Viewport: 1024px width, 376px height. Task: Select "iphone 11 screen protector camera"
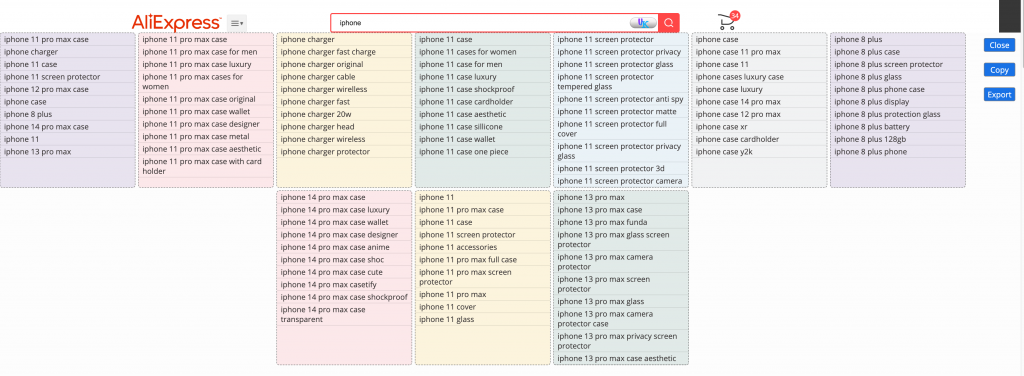coord(621,181)
